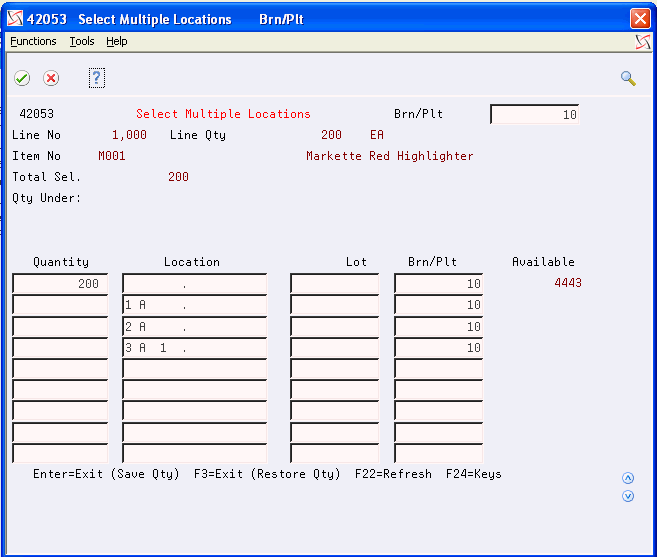
Task: Click the menu bar logo icon at right
Action: tap(643, 41)
